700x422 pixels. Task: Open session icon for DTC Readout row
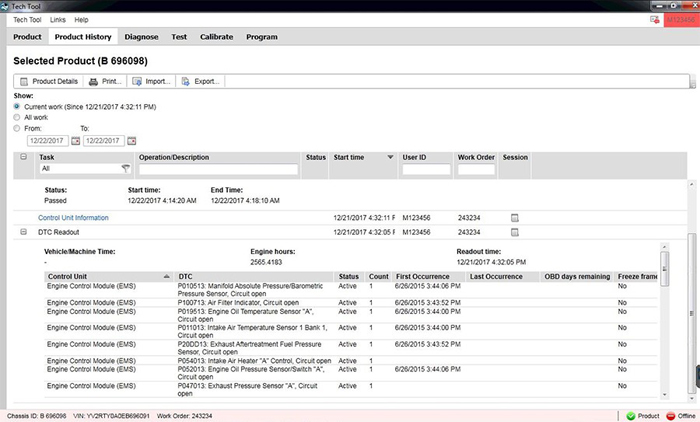point(515,232)
